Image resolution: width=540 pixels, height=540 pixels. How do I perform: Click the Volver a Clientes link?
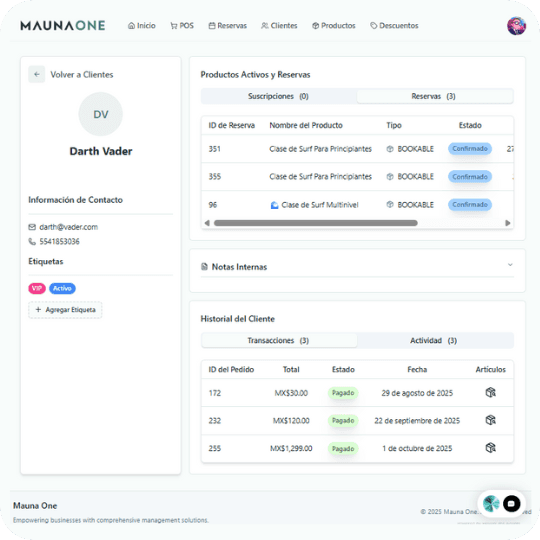pyautogui.click(x=82, y=74)
